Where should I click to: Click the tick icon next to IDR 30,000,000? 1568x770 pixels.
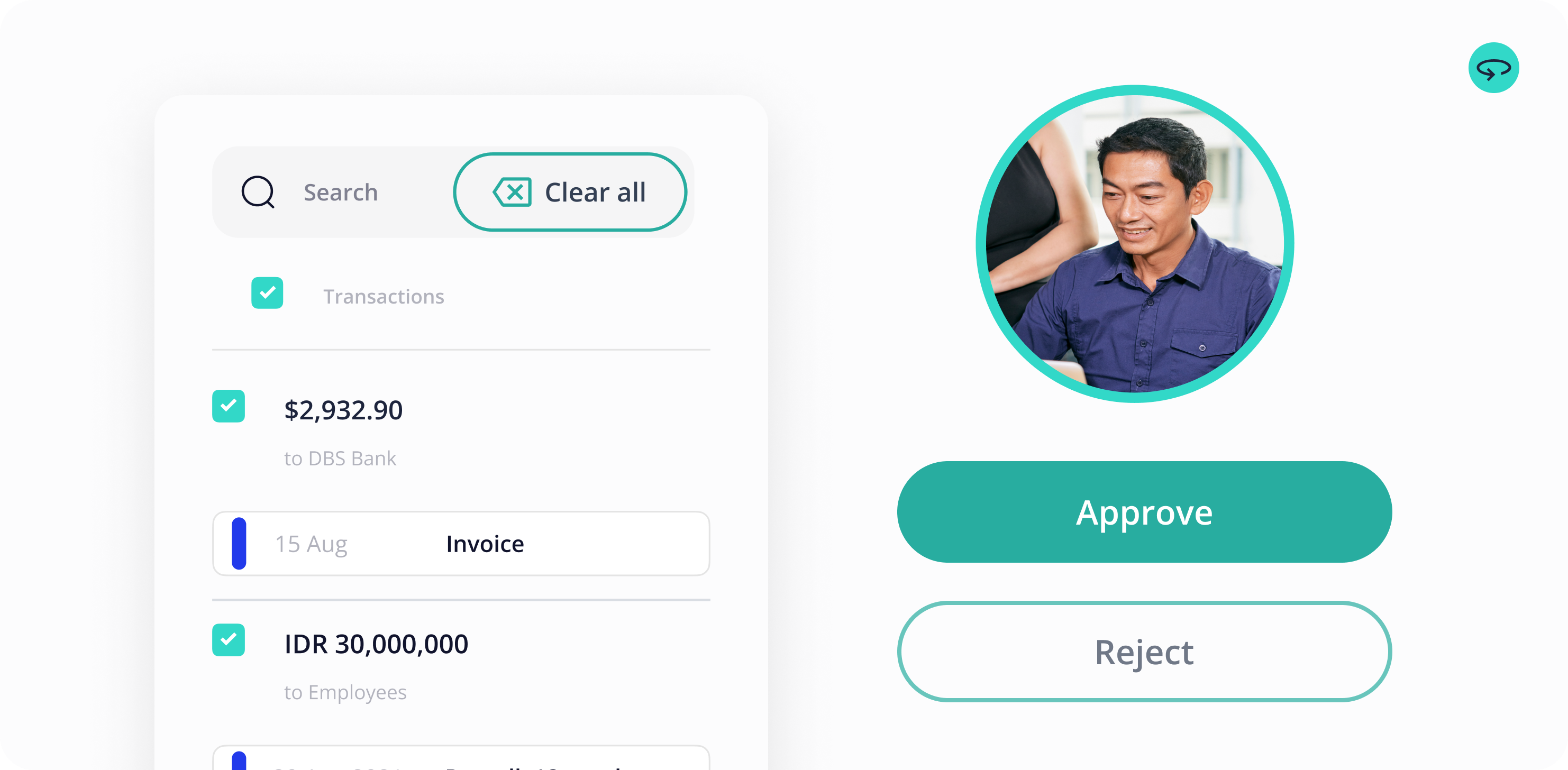click(x=228, y=640)
